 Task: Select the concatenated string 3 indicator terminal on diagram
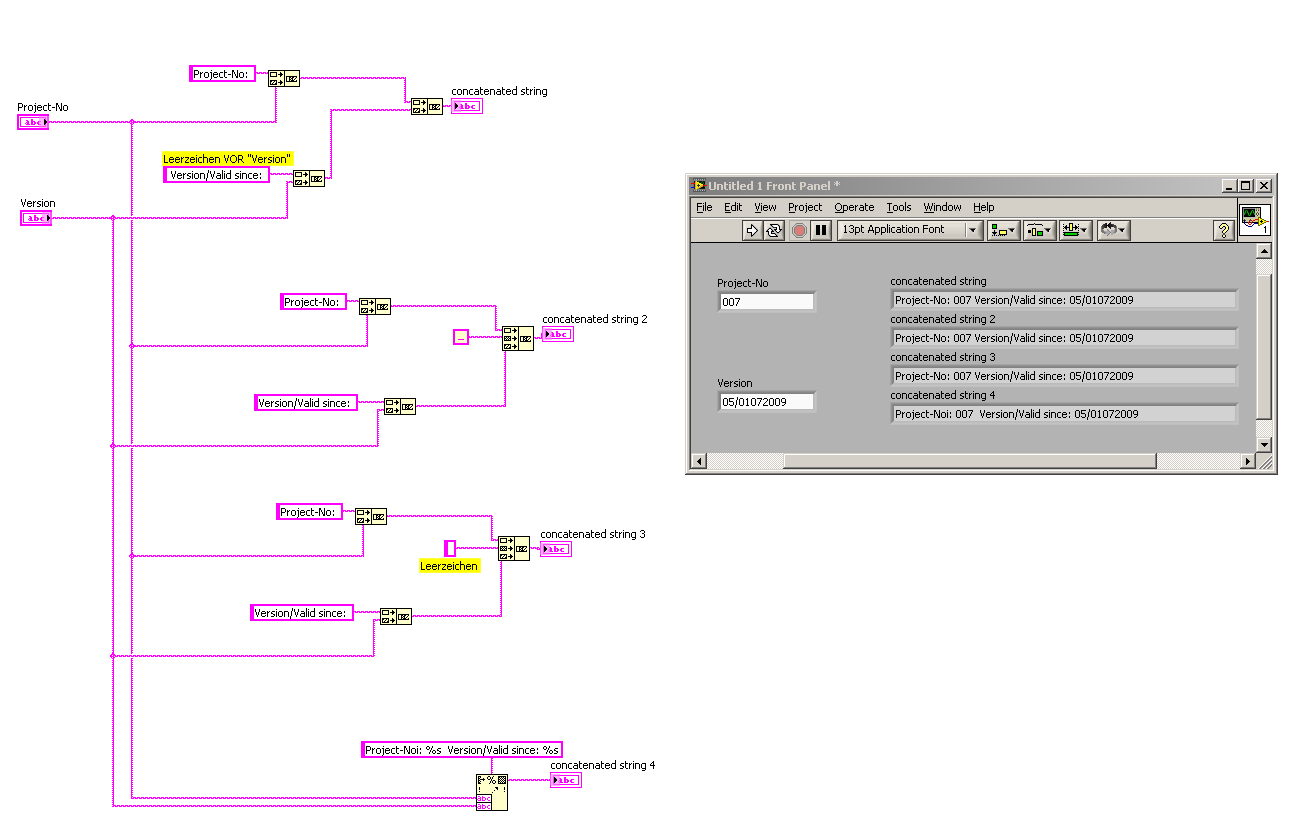point(556,549)
